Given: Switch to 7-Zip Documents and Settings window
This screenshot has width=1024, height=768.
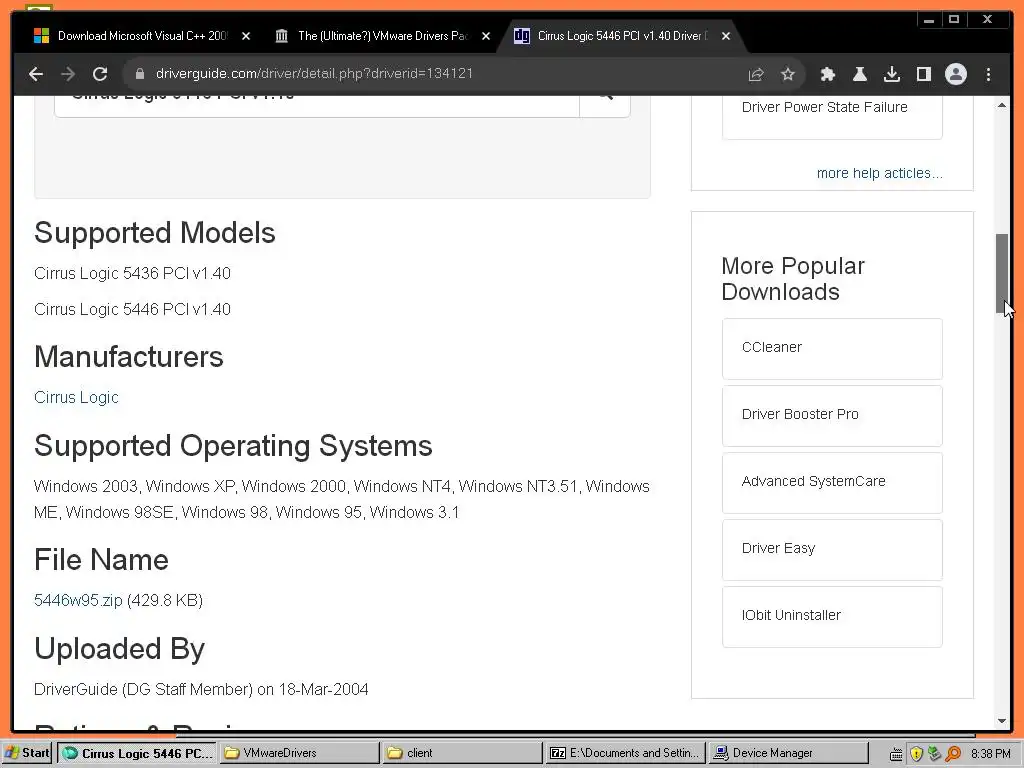Looking at the screenshot, I should 624,753.
